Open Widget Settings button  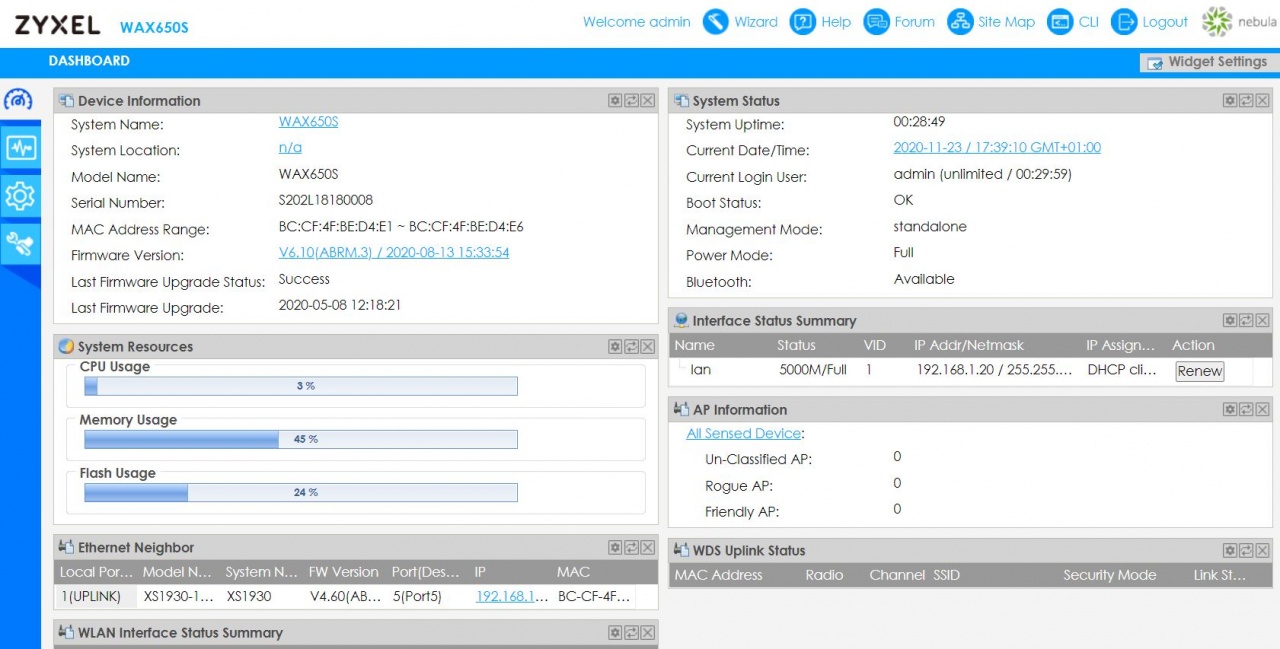click(x=1207, y=62)
